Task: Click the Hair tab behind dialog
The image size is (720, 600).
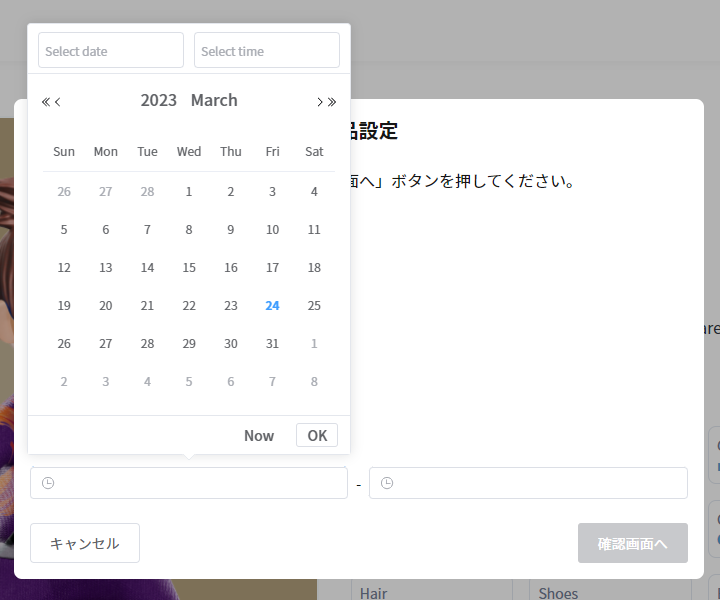Action: [x=373, y=594]
